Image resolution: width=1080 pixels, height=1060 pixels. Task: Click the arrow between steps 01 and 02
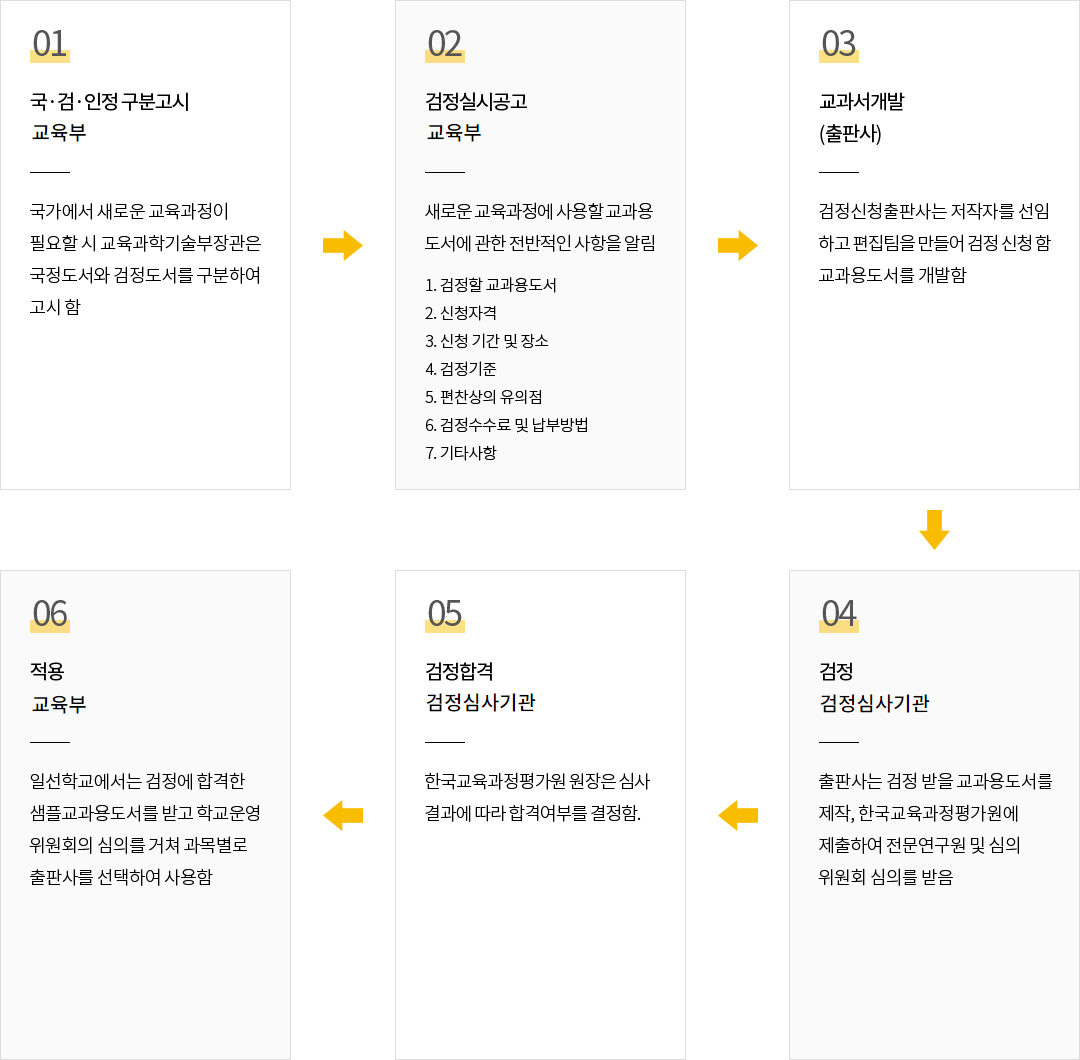click(342, 245)
